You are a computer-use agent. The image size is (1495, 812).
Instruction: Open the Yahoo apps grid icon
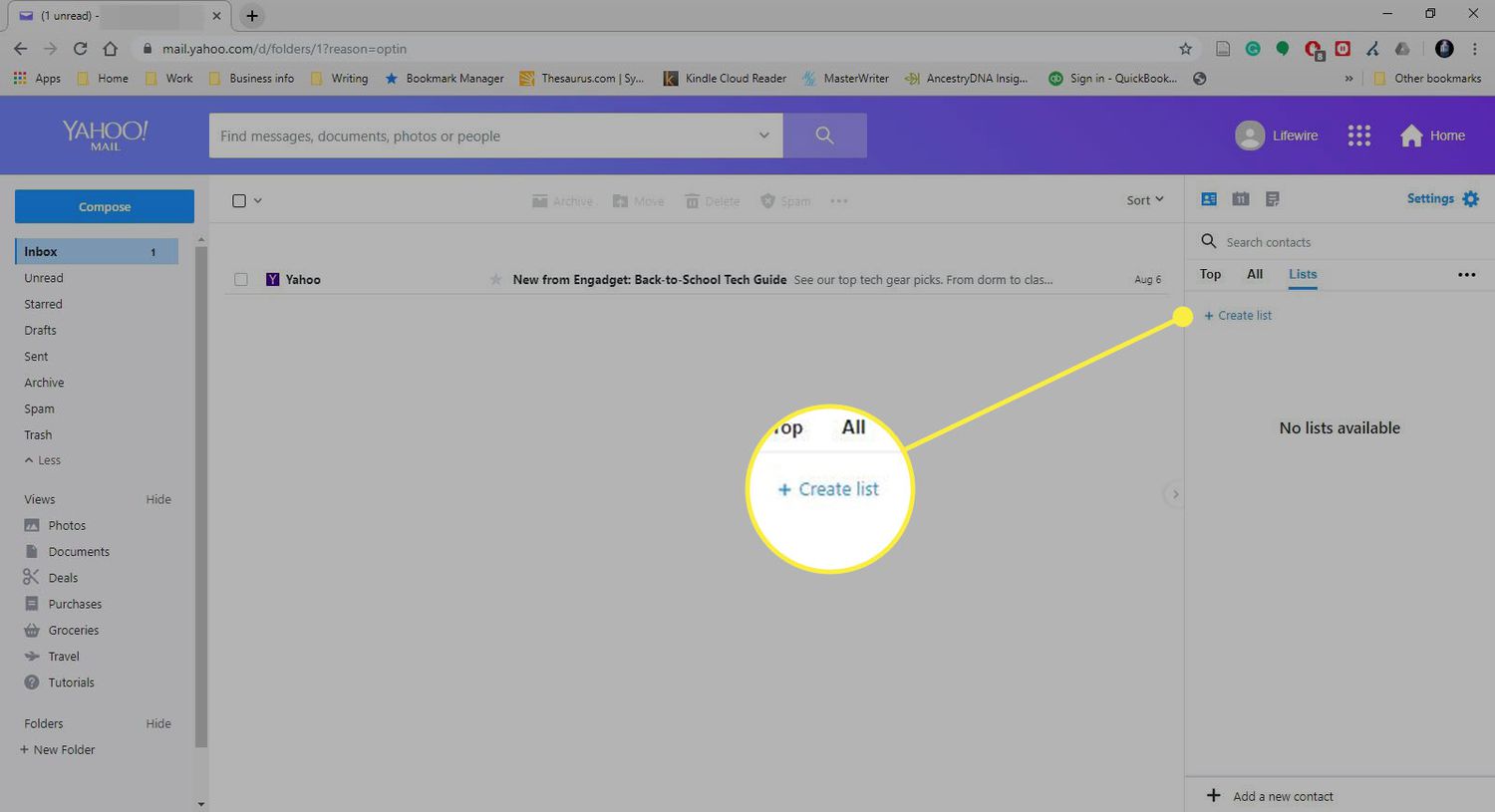(1359, 135)
